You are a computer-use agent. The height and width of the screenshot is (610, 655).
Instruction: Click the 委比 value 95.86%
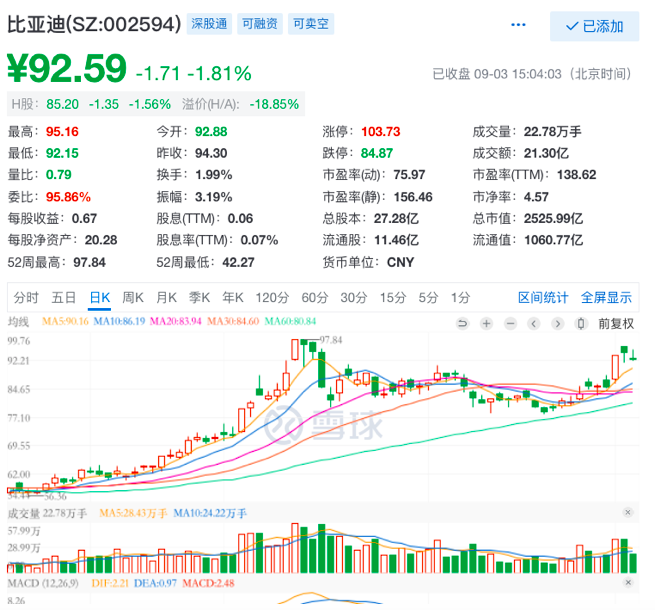(69, 197)
